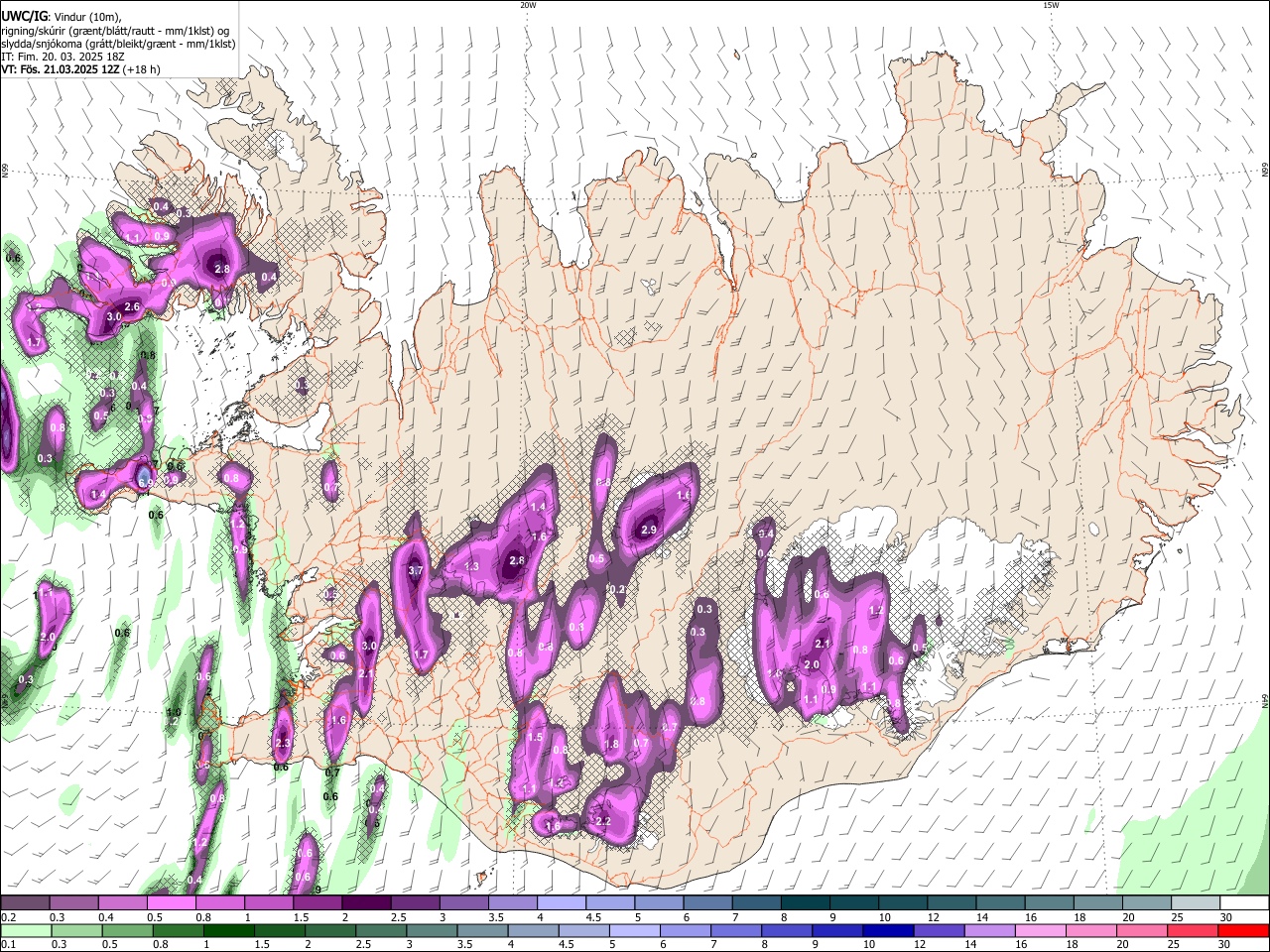1270x952 pixels.
Task: Choose the deep blue rain swatch between 10 and 12
Action: pos(888,930)
